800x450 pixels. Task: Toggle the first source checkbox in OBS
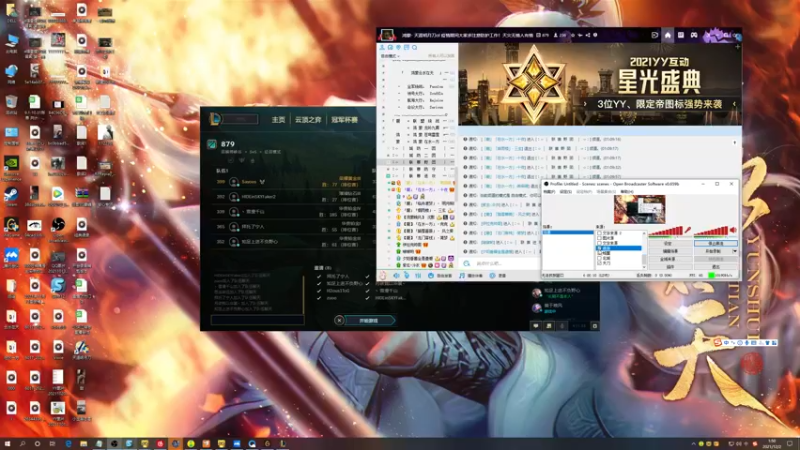599,233
